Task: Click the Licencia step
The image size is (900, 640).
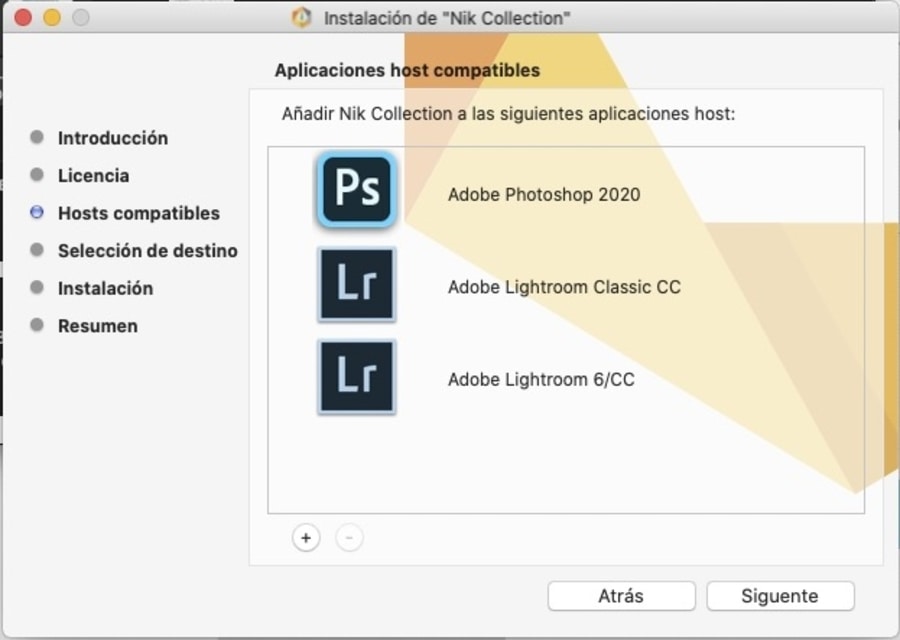Action: [94, 175]
